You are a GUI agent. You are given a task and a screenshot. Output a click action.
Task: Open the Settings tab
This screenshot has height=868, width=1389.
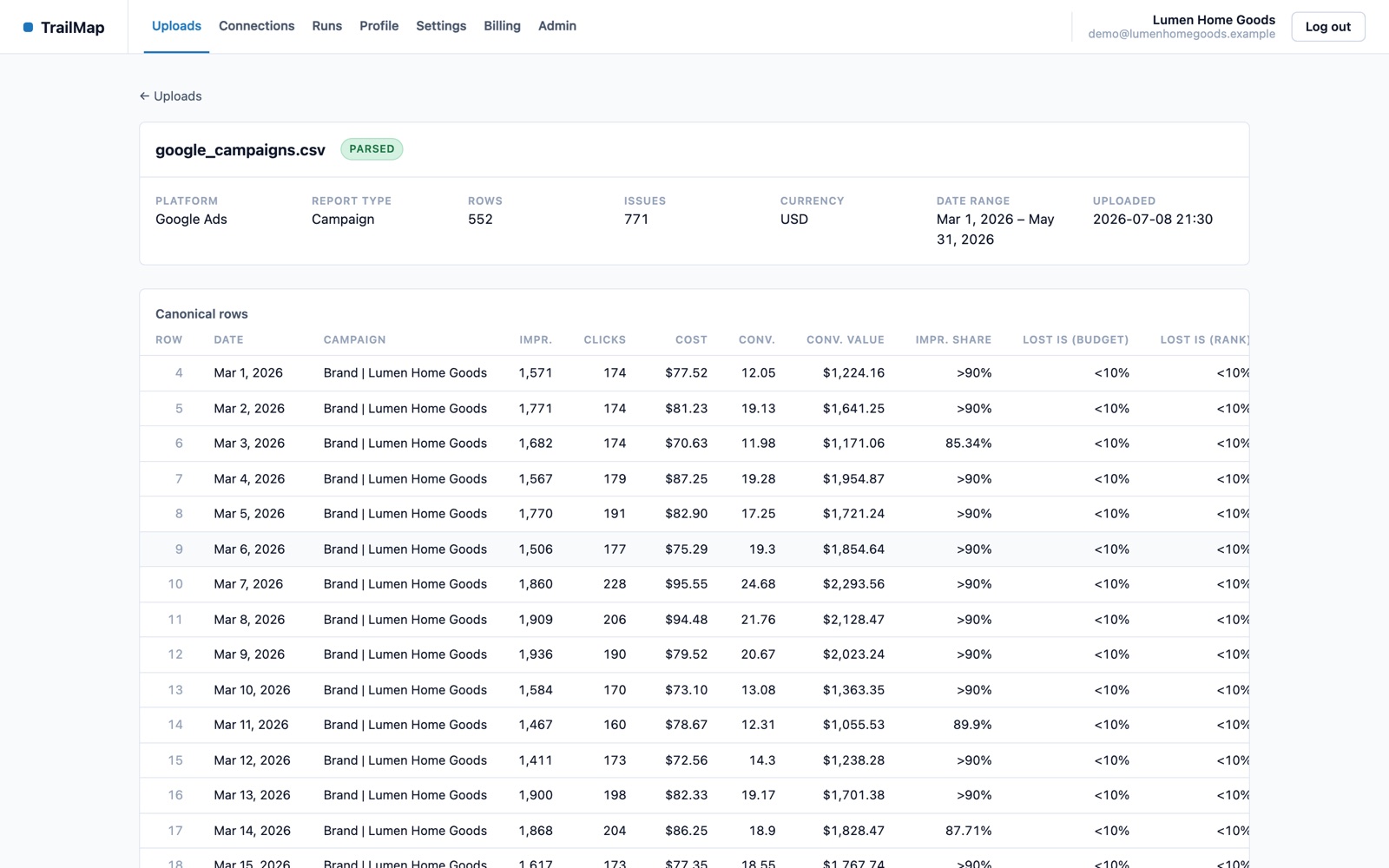coord(441,26)
